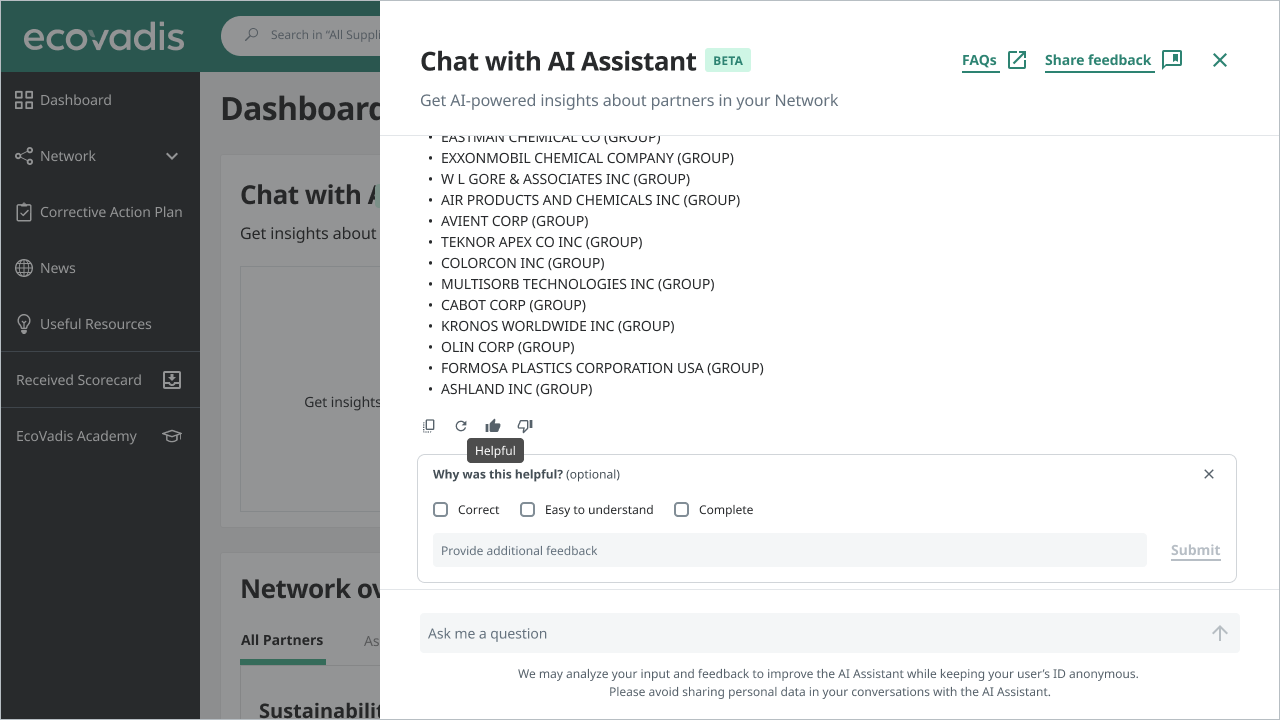
Task: Regenerate the AI response
Action: (461, 426)
